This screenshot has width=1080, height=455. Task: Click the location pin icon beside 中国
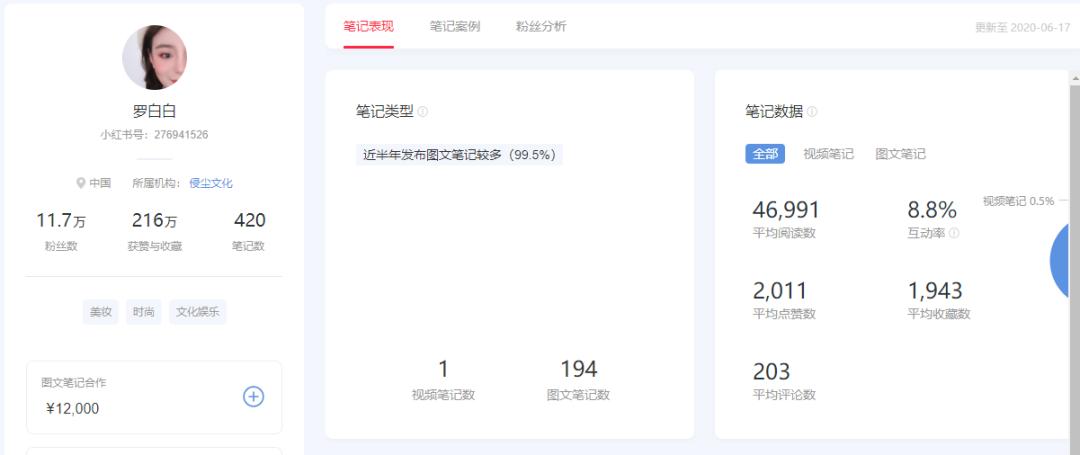(x=81, y=183)
